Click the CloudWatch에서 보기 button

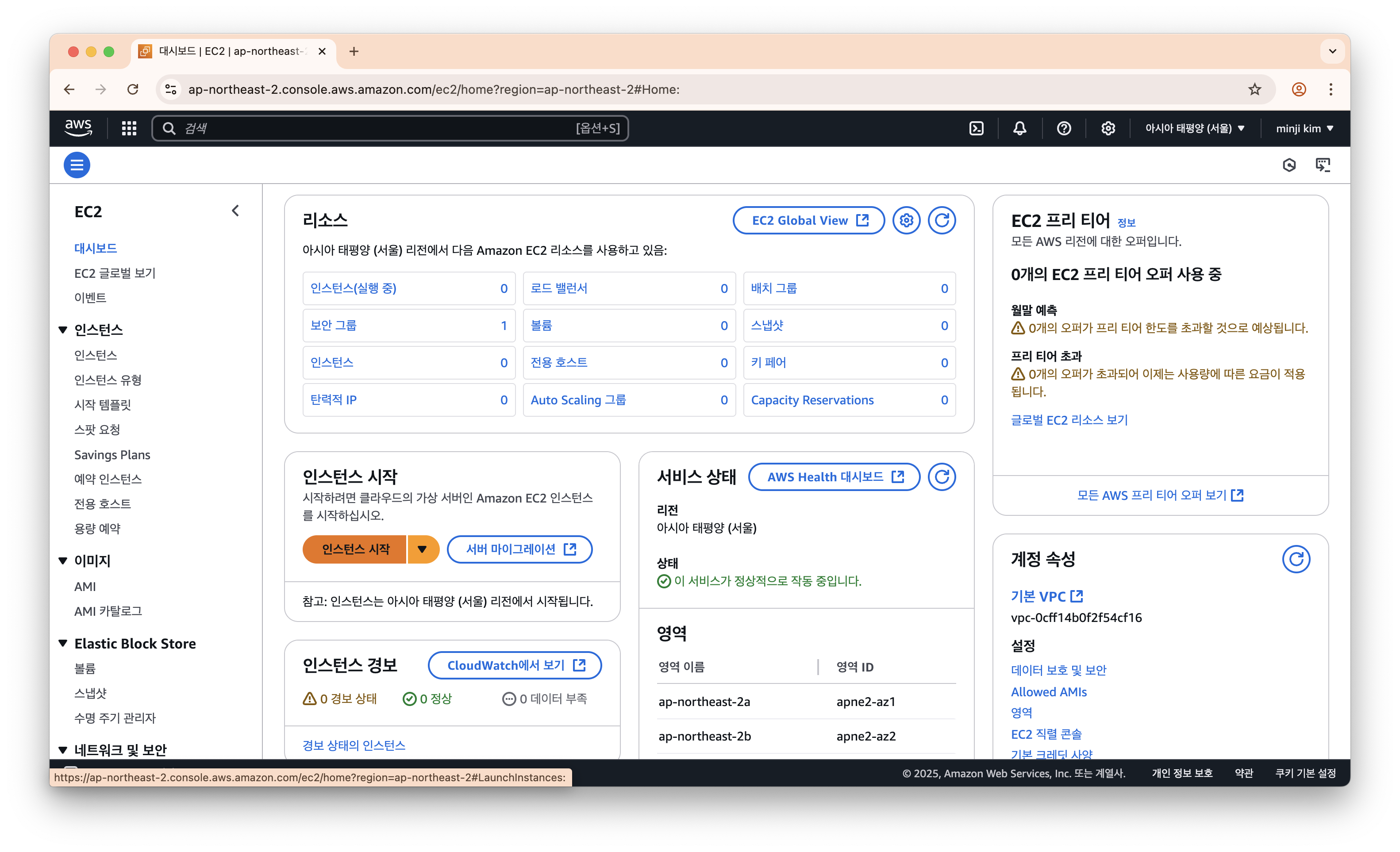point(515,665)
